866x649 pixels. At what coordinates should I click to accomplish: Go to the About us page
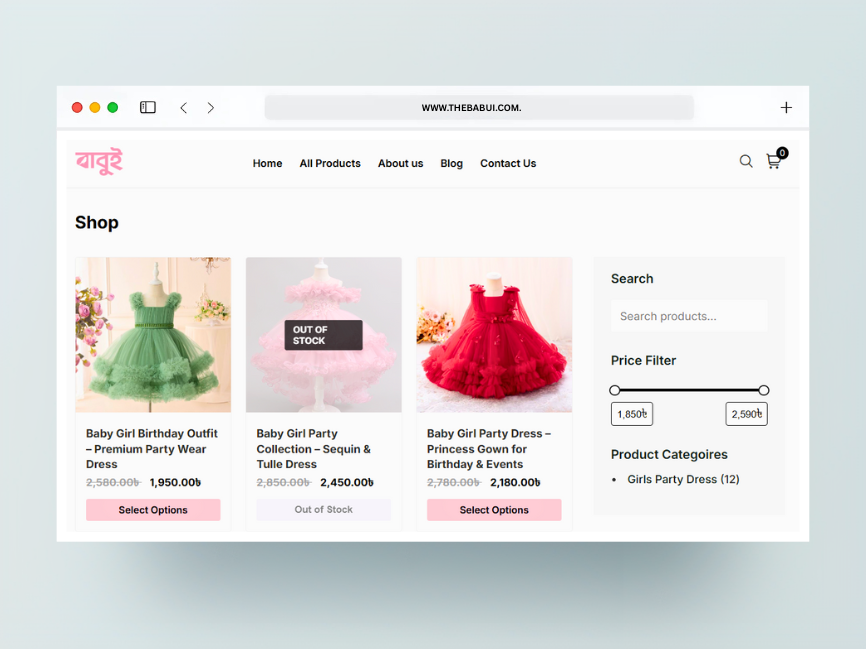coord(400,163)
